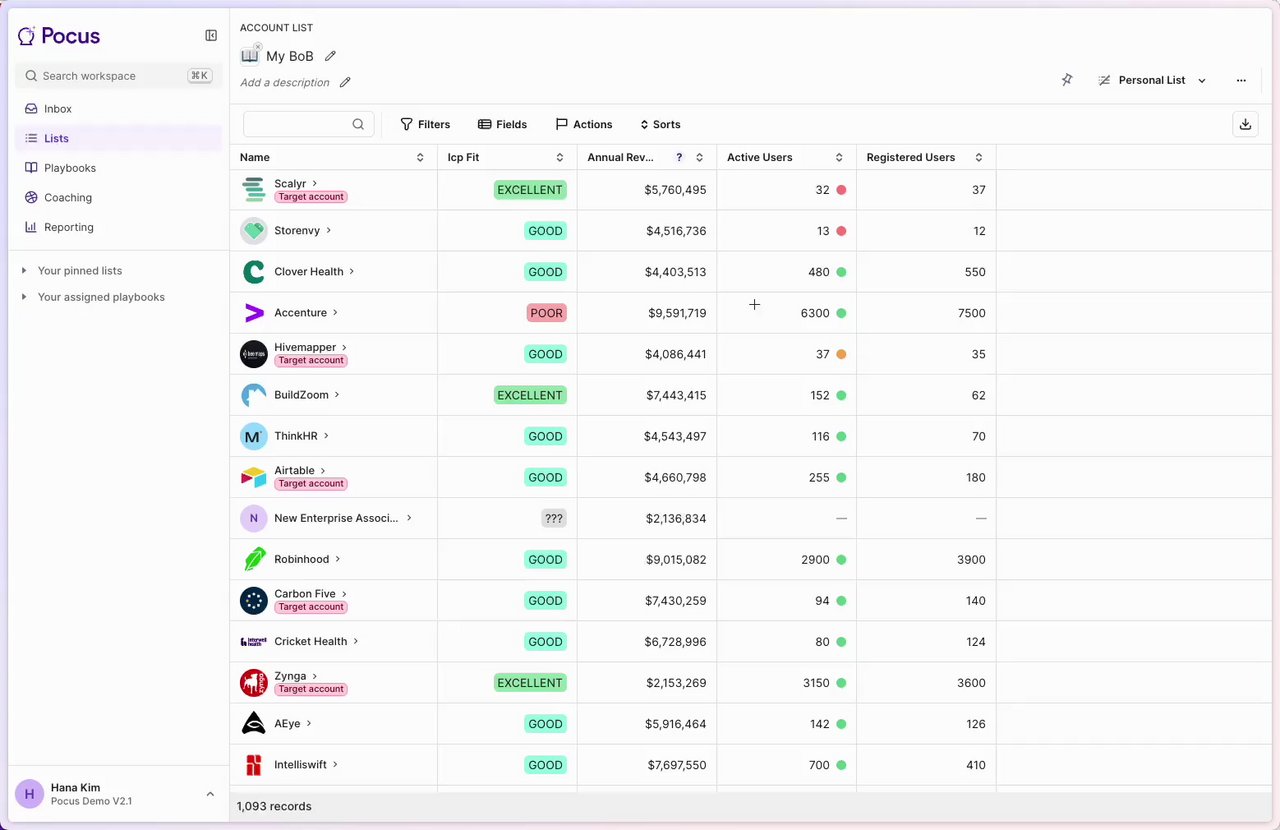Download the list with the export icon
Image resolution: width=1280 pixels, height=830 pixels.
1245,124
